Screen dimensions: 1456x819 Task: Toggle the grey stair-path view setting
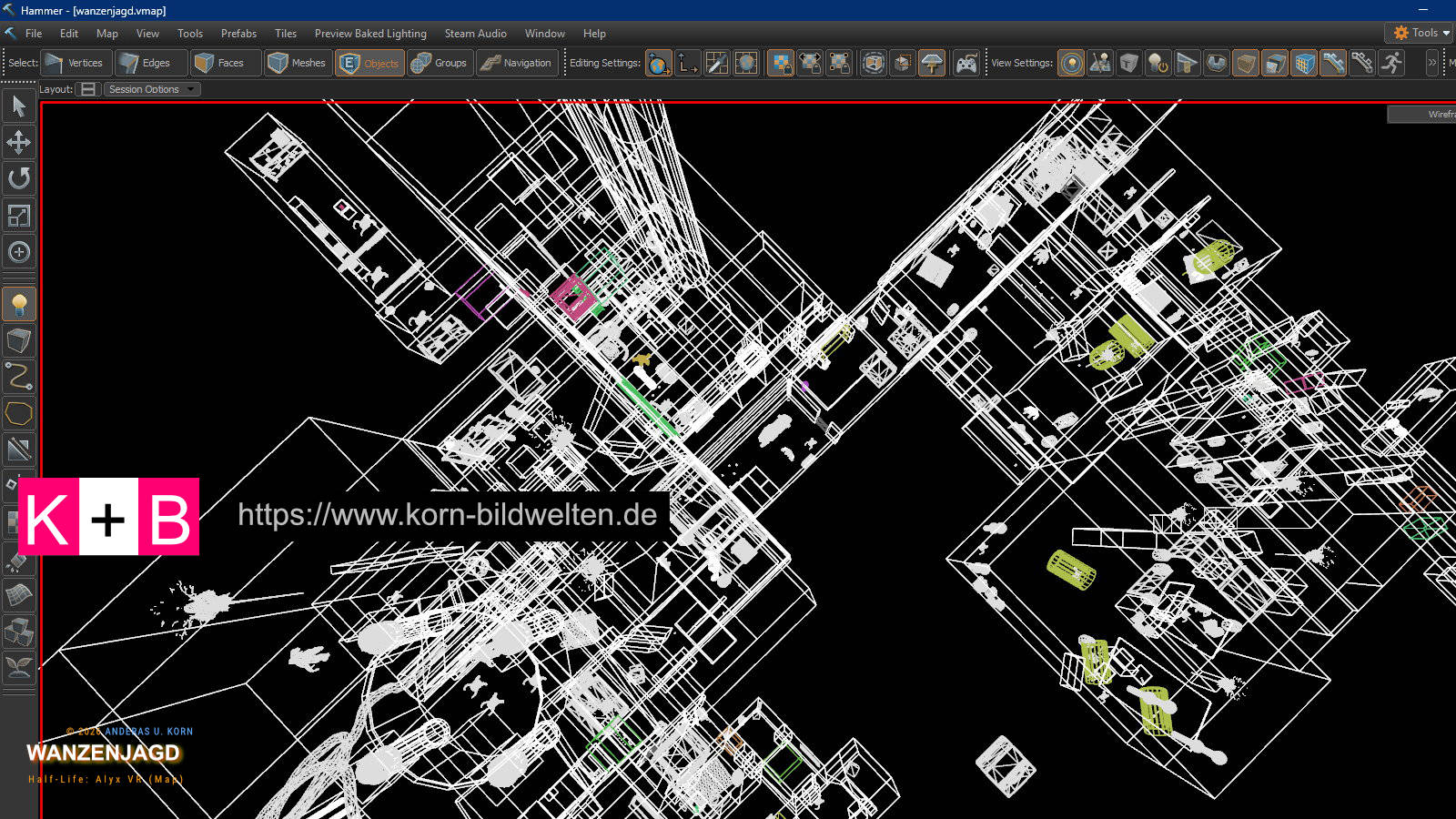(1362, 63)
